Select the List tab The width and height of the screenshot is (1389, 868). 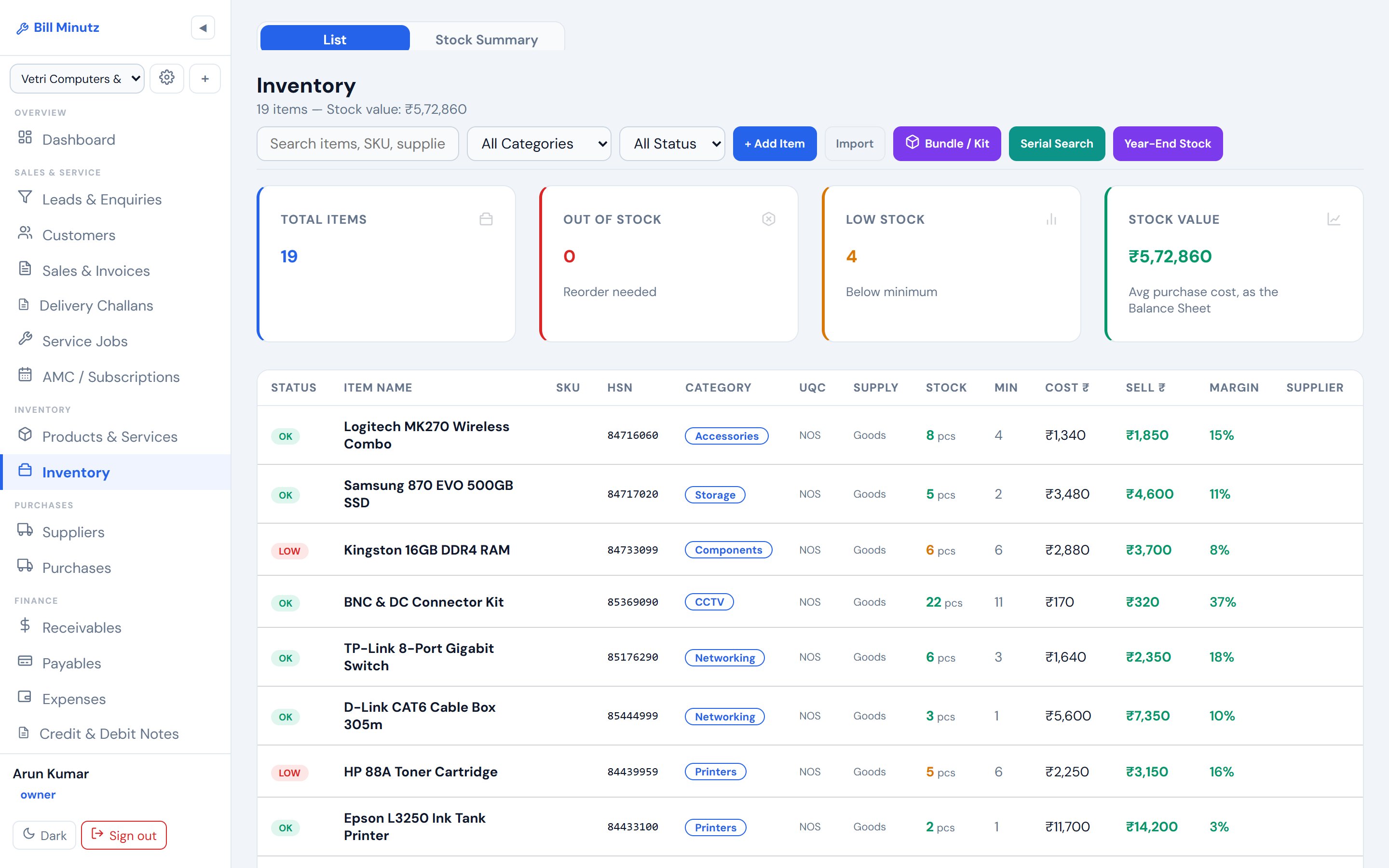pyautogui.click(x=335, y=39)
